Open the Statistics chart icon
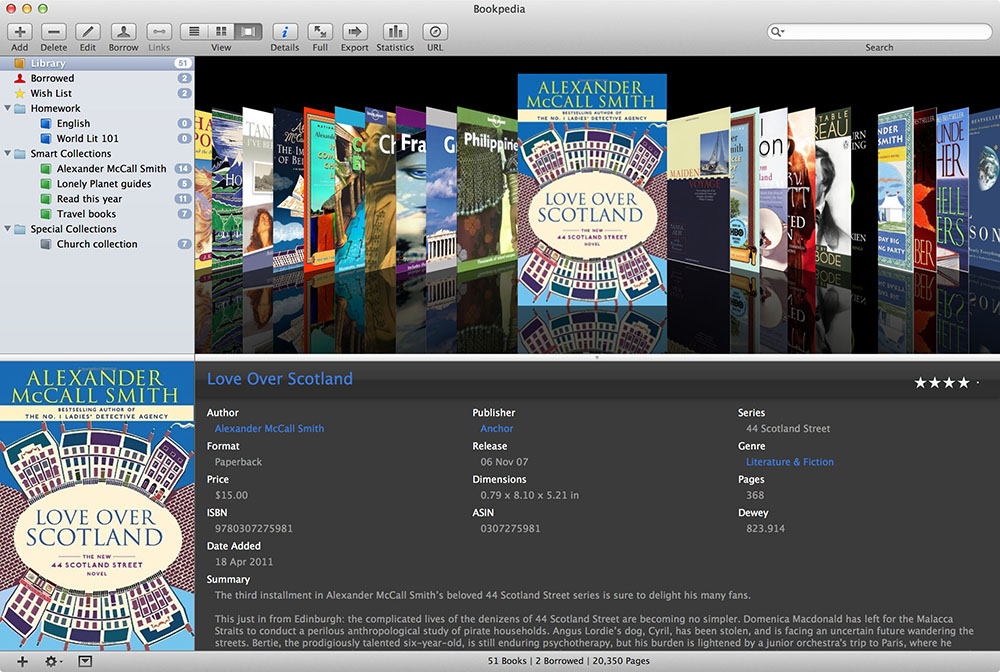 pyautogui.click(x=395, y=31)
